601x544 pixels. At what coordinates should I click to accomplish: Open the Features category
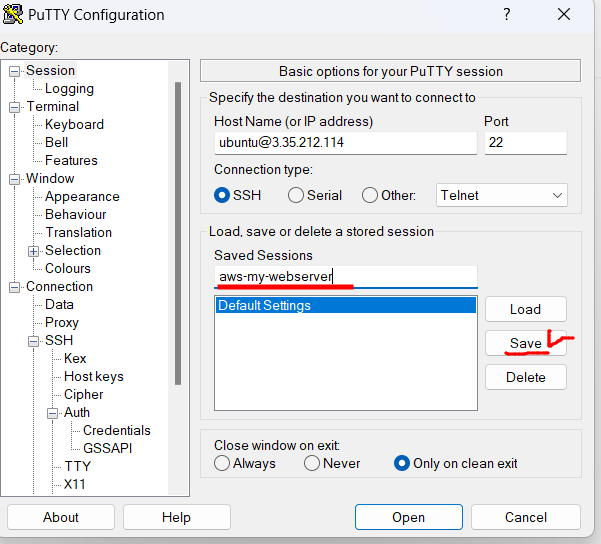click(x=71, y=161)
